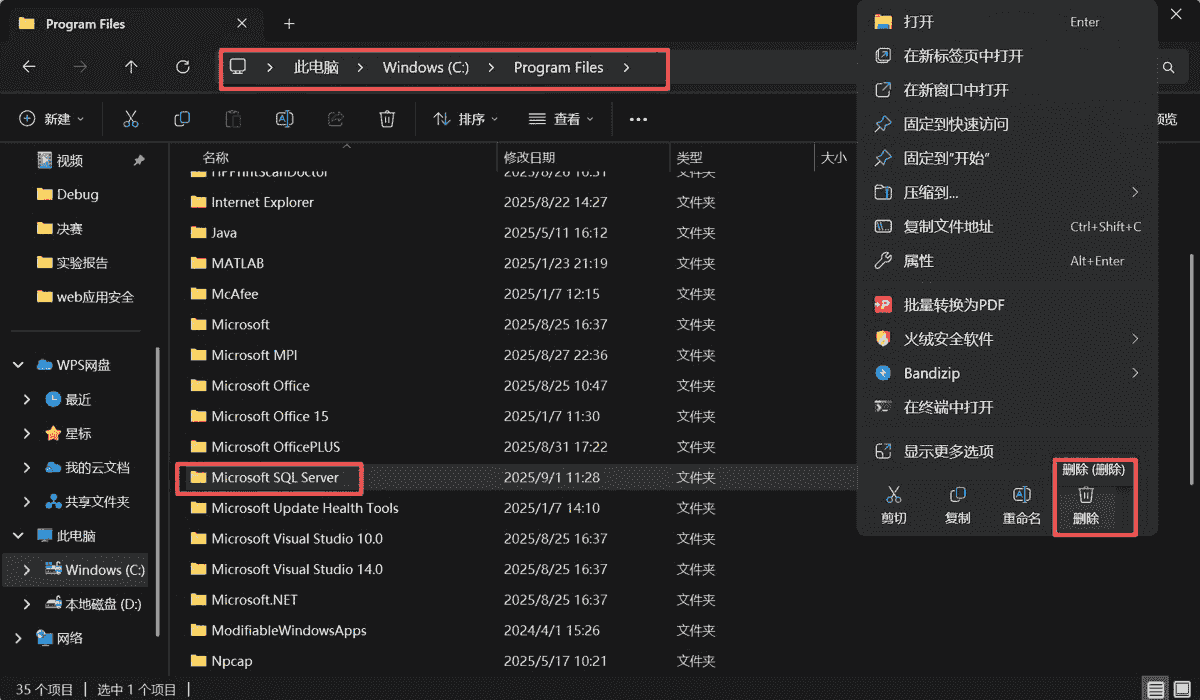The height and width of the screenshot is (700, 1200).
Task: Expand the Local Disk (D:) node
Action: [x=27, y=604]
